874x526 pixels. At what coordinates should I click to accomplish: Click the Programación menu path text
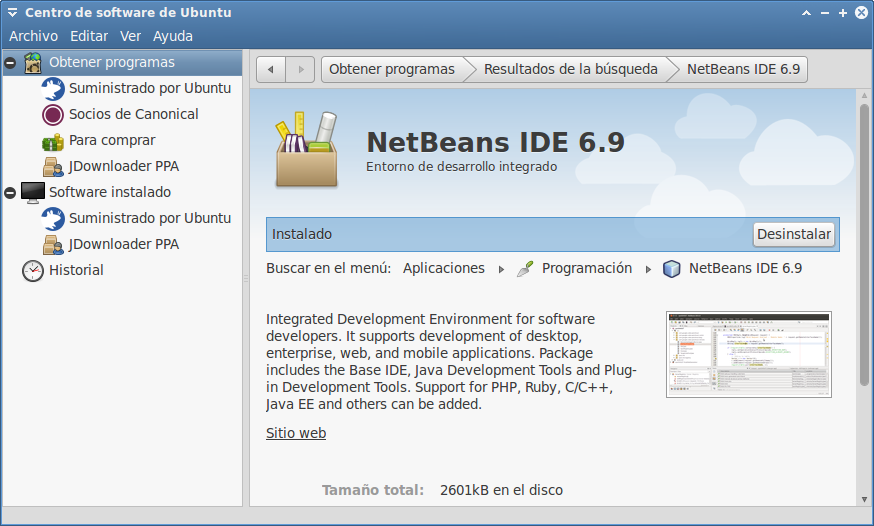(x=587, y=269)
